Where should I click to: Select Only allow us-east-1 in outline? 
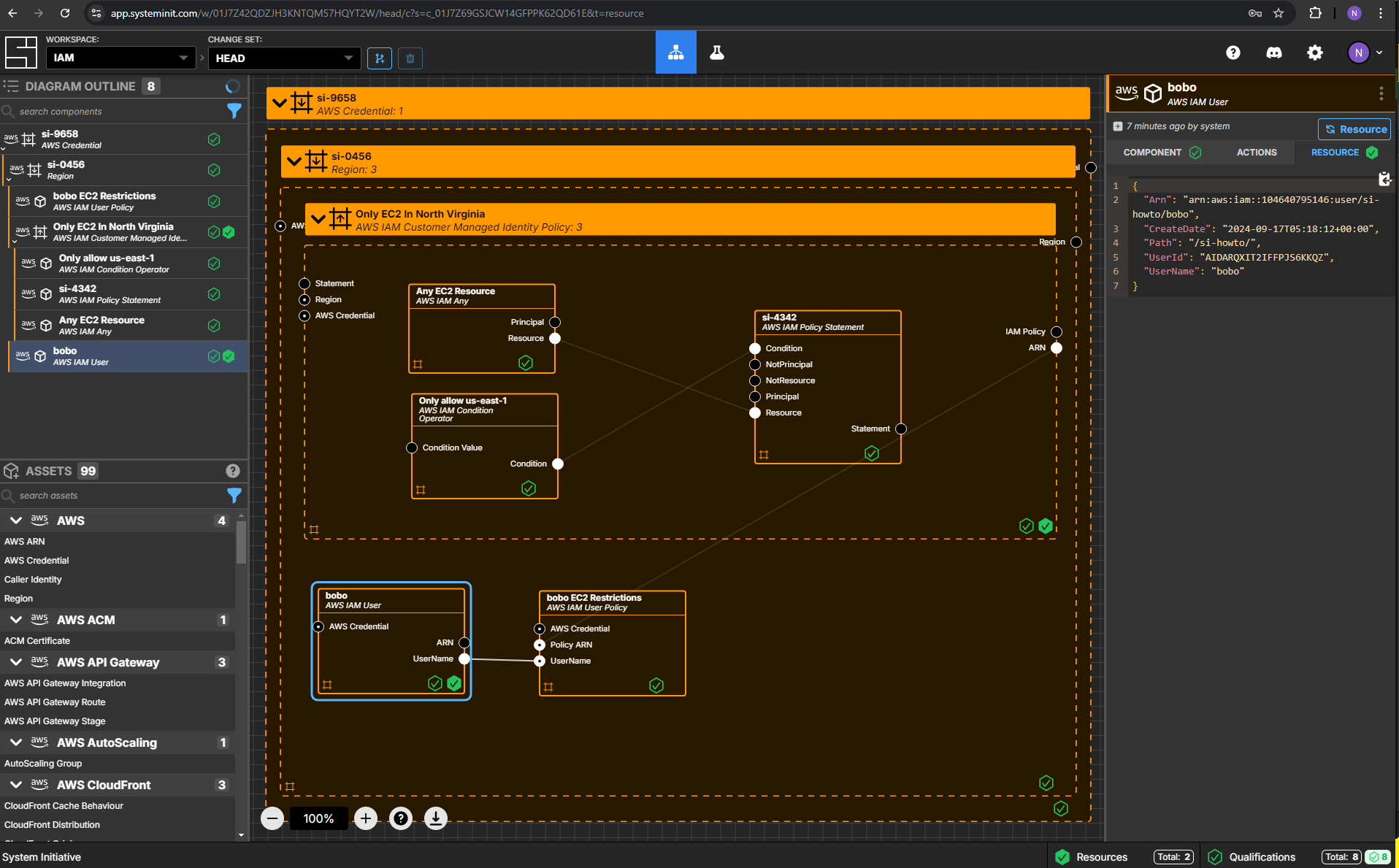point(131,263)
